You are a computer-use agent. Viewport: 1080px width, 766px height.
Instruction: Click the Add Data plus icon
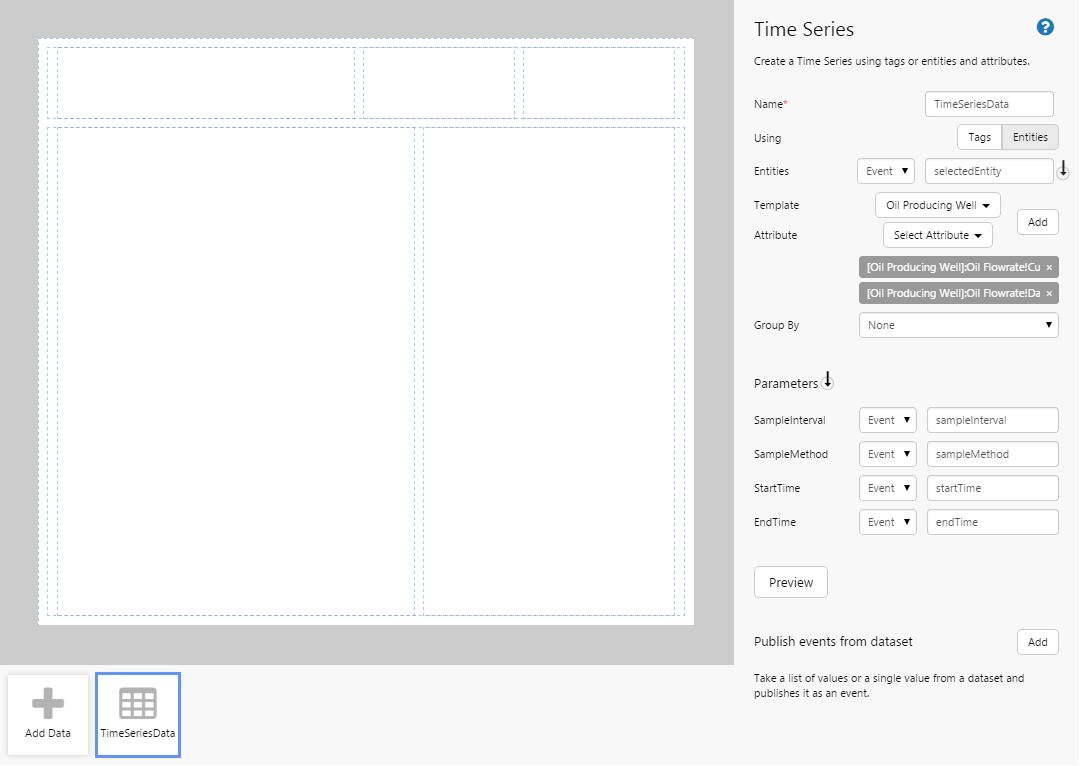(x=48, y=704)
